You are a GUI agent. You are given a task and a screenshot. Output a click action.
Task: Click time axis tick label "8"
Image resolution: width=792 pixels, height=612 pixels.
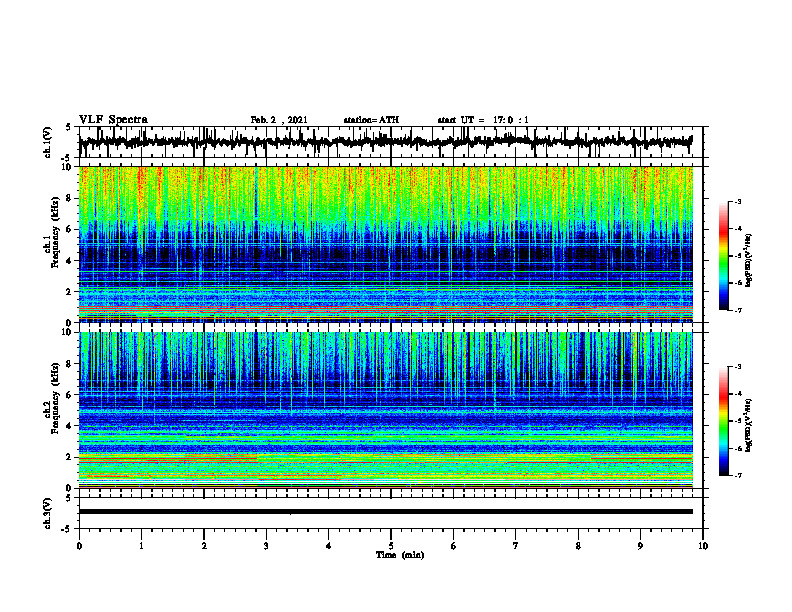(578, 546)
